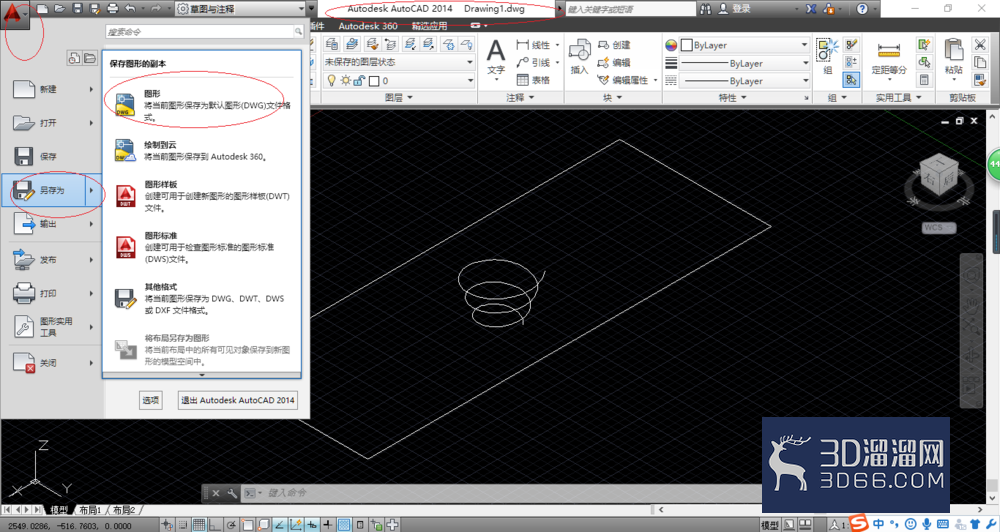The width and height of the screenshot is (1000, 532).
Task: Select 发布 in the application menu
Action: [52, 260]
